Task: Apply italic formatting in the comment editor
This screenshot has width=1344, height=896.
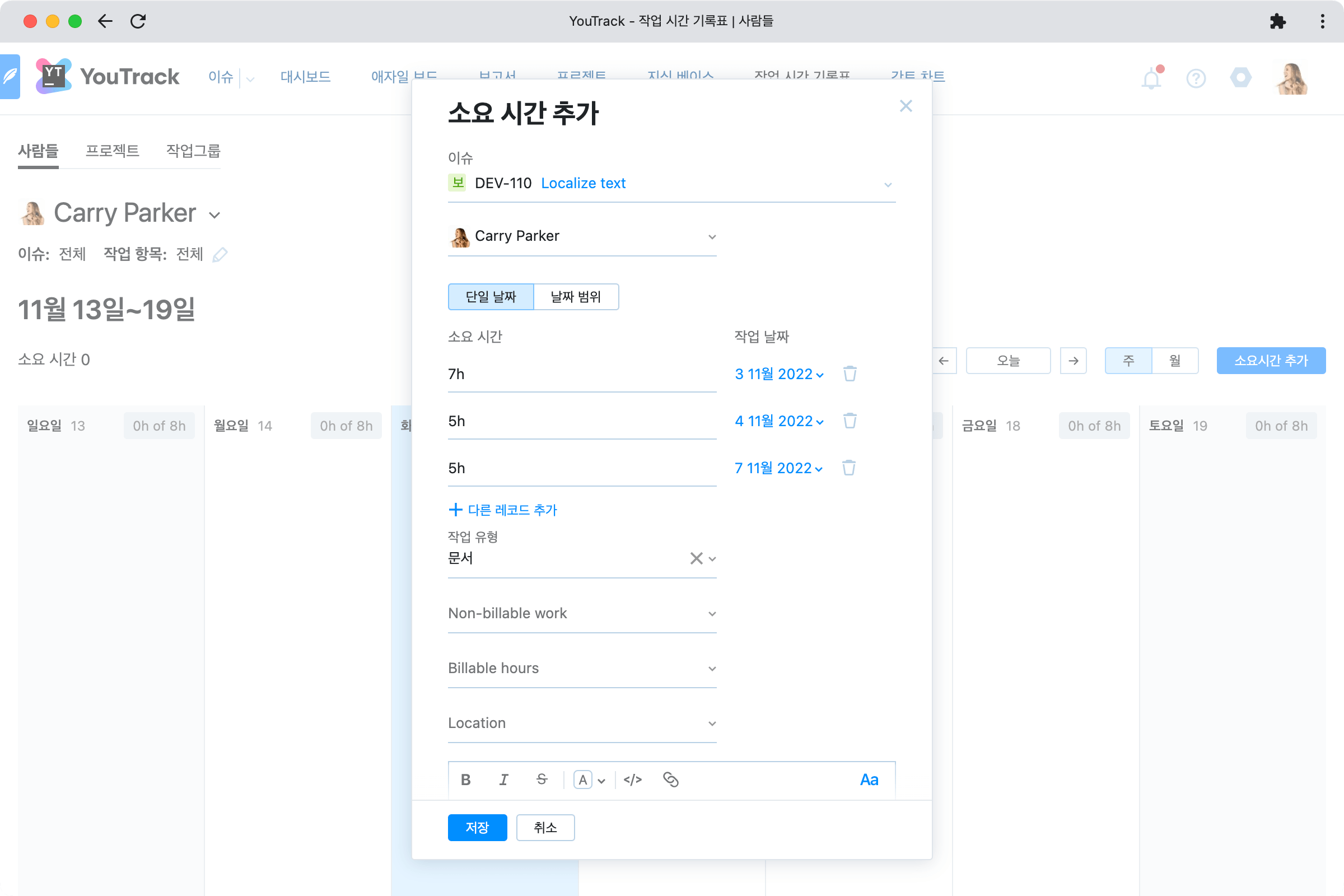Action: 503,779
